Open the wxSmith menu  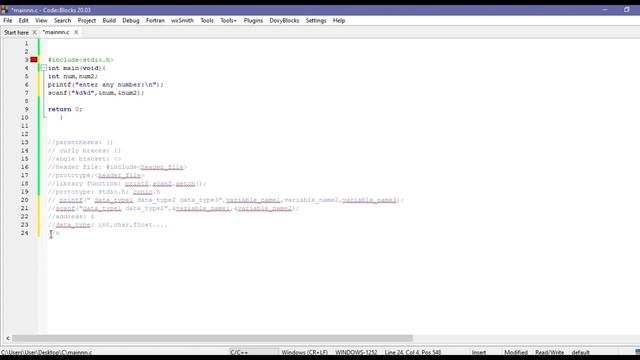tap(182, 20)
